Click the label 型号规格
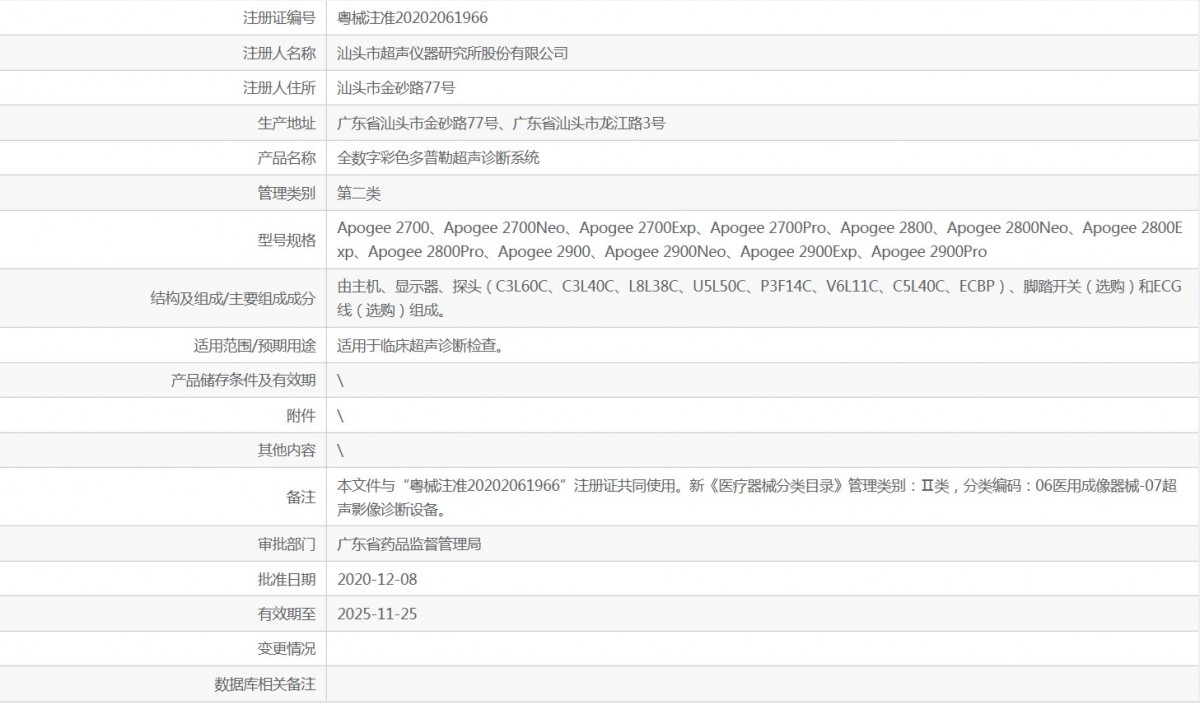 point(287,240)
